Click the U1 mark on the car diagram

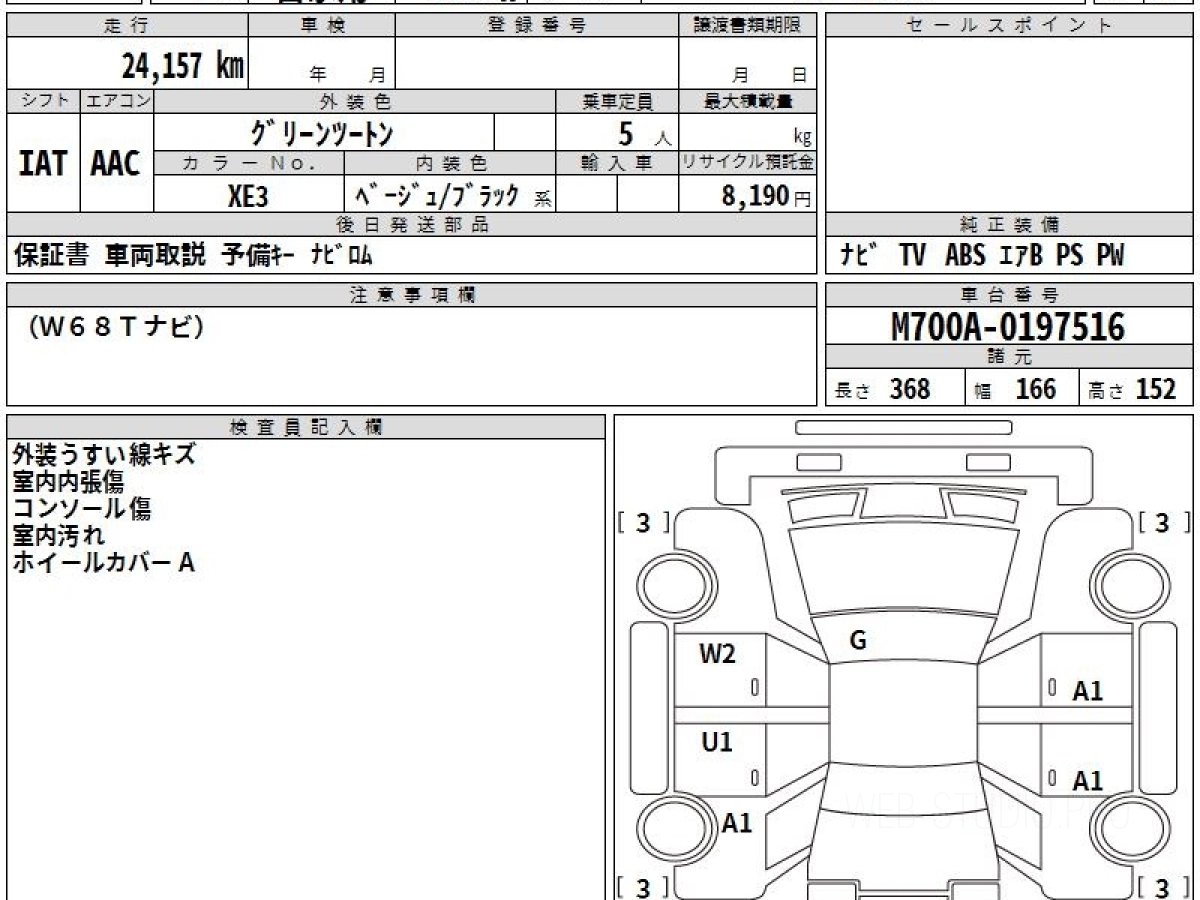(x=717, y=742)
